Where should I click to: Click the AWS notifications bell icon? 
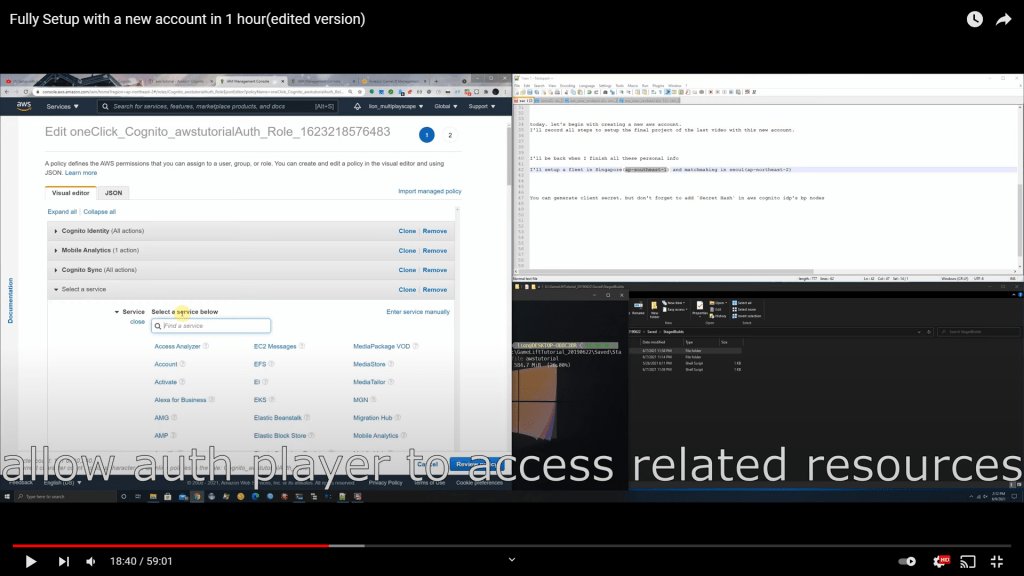click(358, 106)
